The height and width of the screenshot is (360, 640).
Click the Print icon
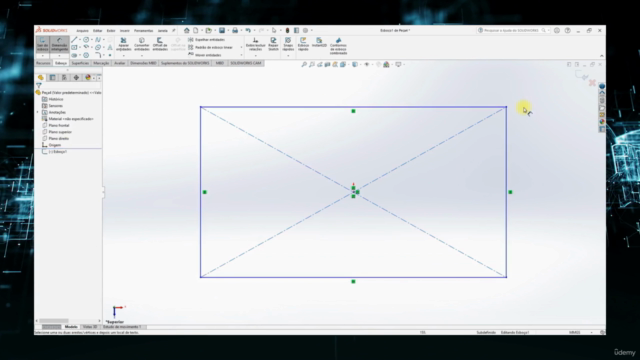[x=235, y=30]
